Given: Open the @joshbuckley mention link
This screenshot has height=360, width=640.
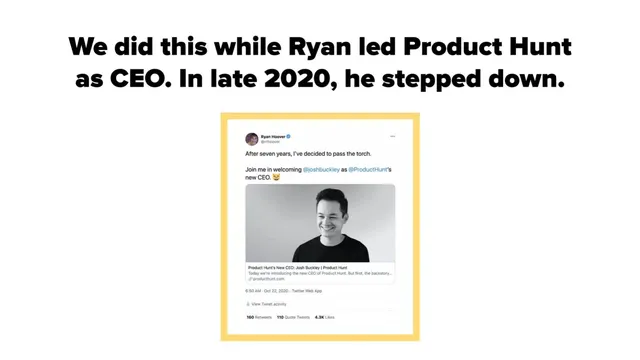Looking at the screenshot, I should tap(321, 169).
